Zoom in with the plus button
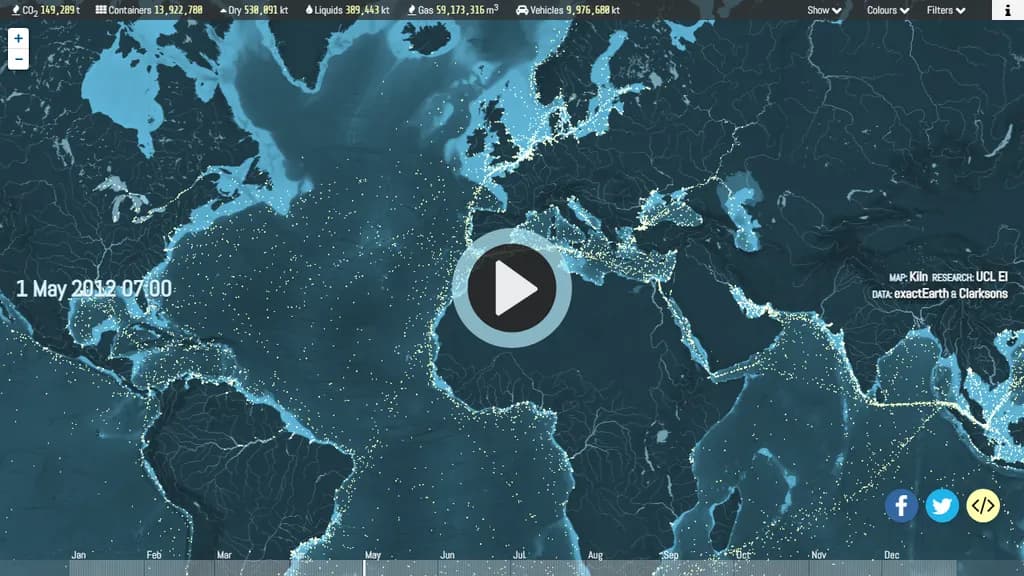 click(x=18, y=38)
